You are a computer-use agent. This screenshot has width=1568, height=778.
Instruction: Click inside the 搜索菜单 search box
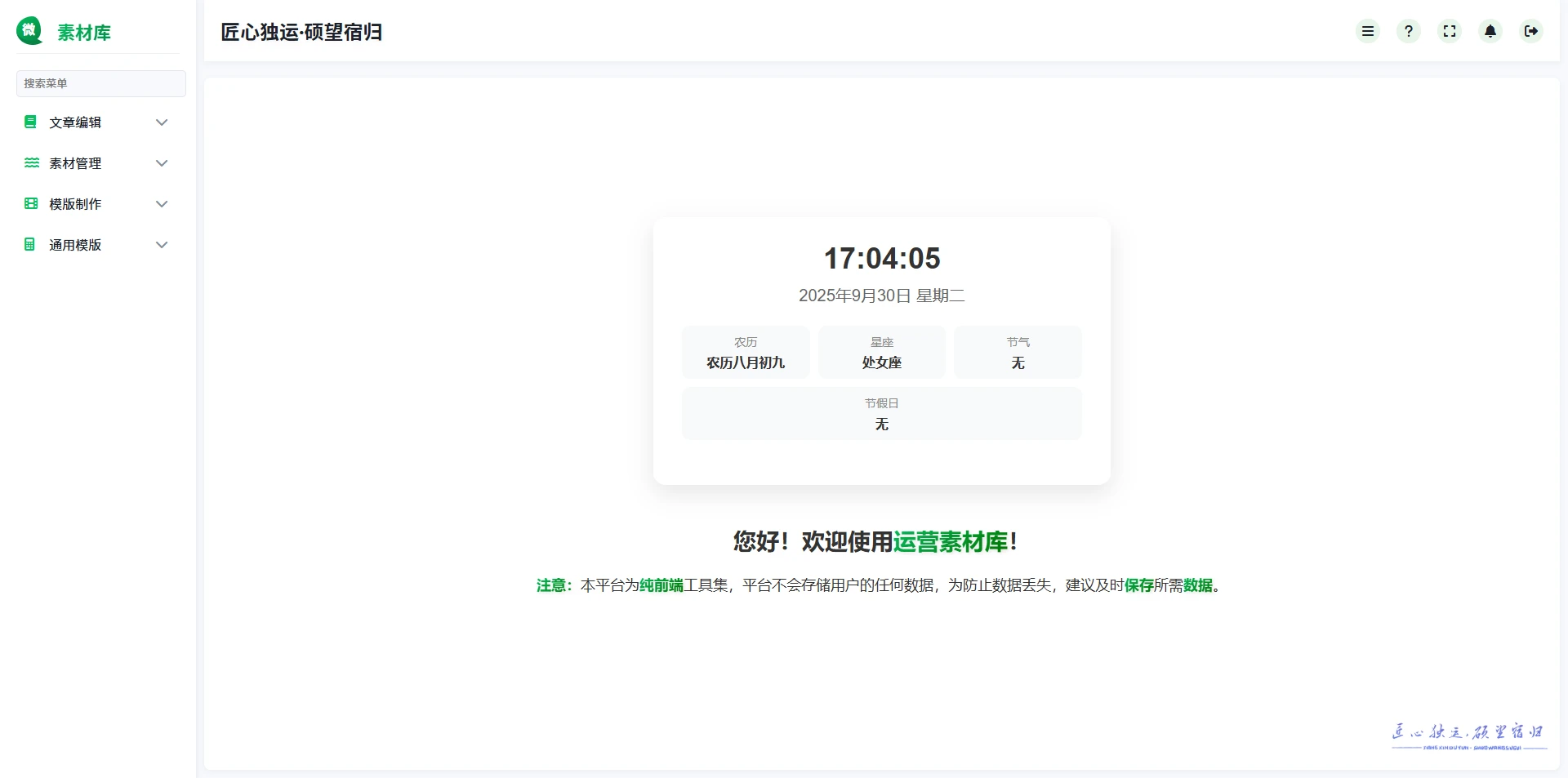pos(100,82)
